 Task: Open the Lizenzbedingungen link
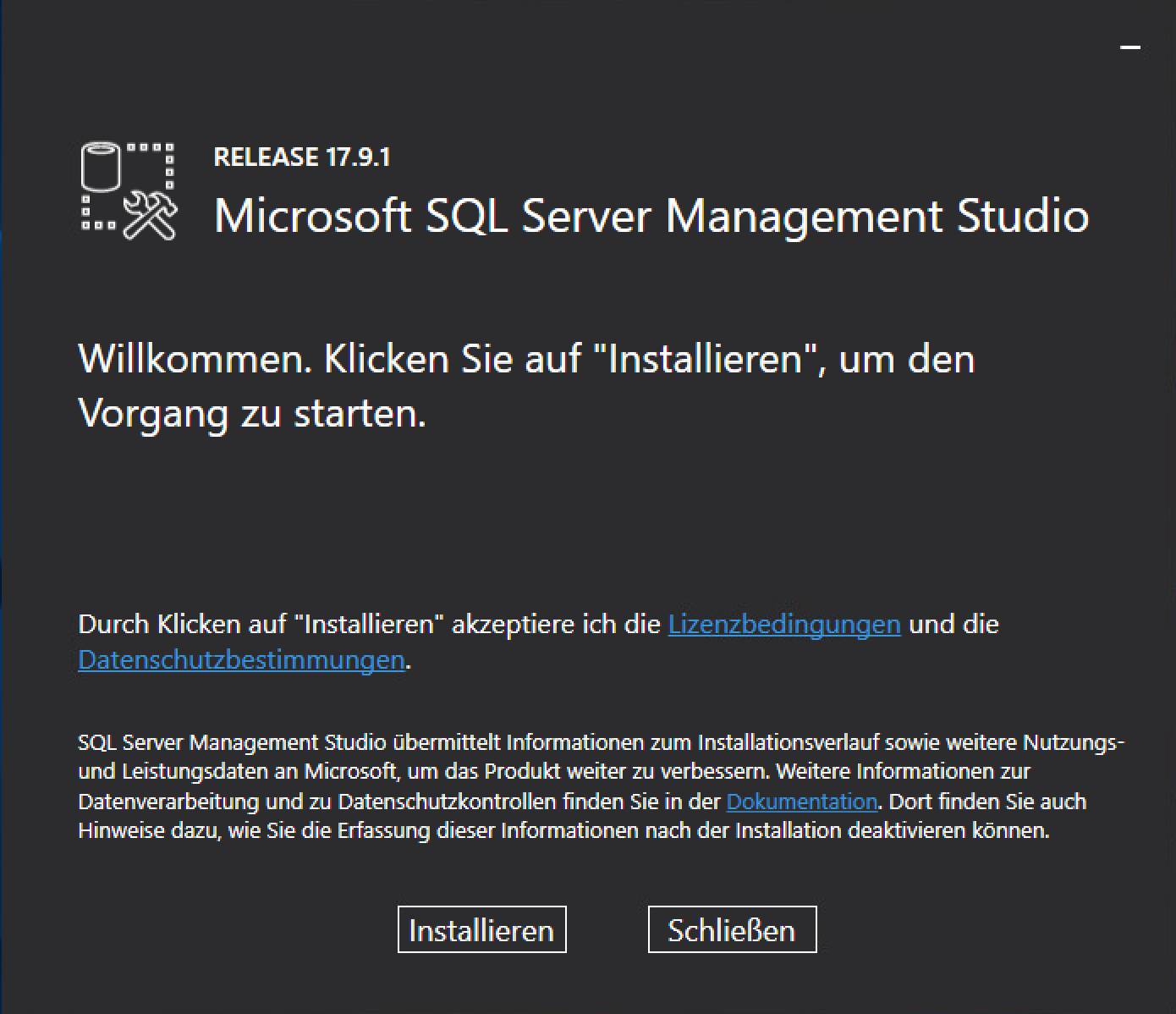tap(783, 624)
